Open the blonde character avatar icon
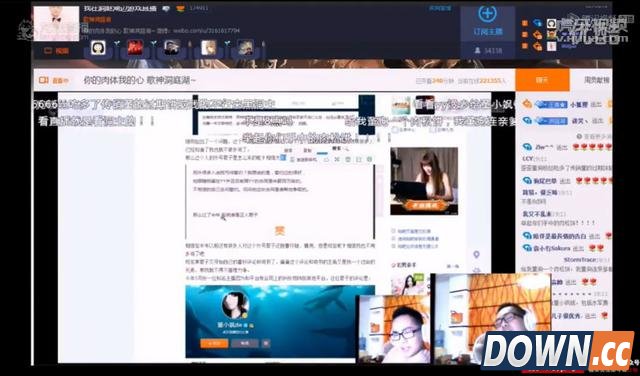This screenshot has width=640, height=376. click(x=209, y=47)
